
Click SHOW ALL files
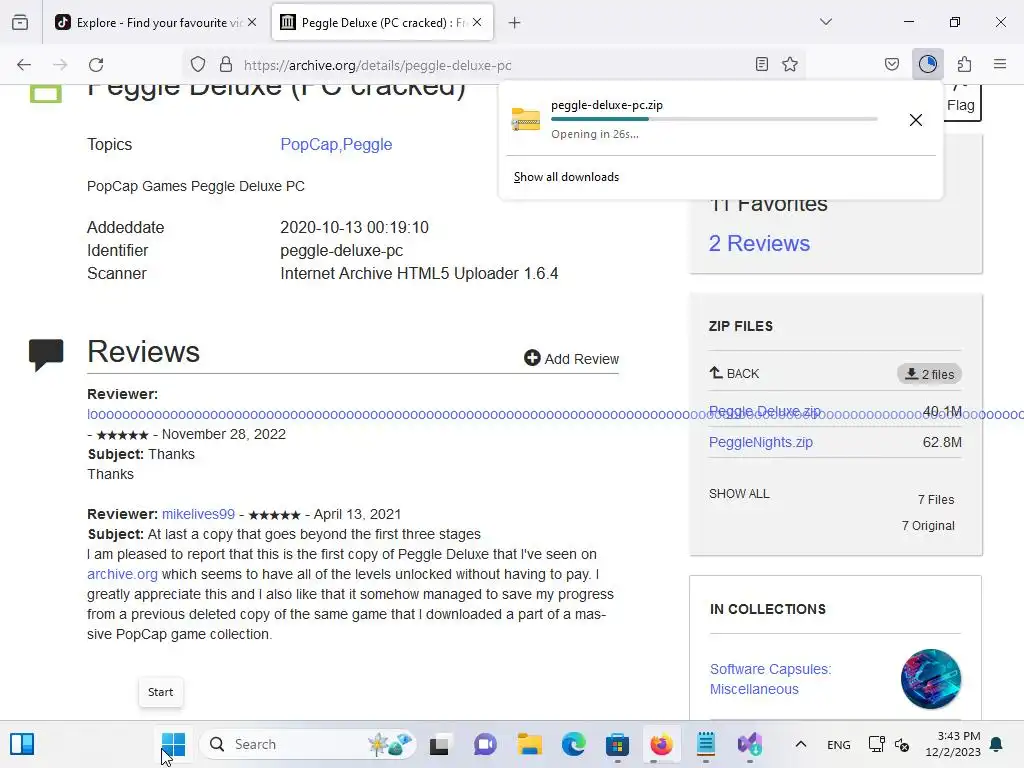coord(739,494)
